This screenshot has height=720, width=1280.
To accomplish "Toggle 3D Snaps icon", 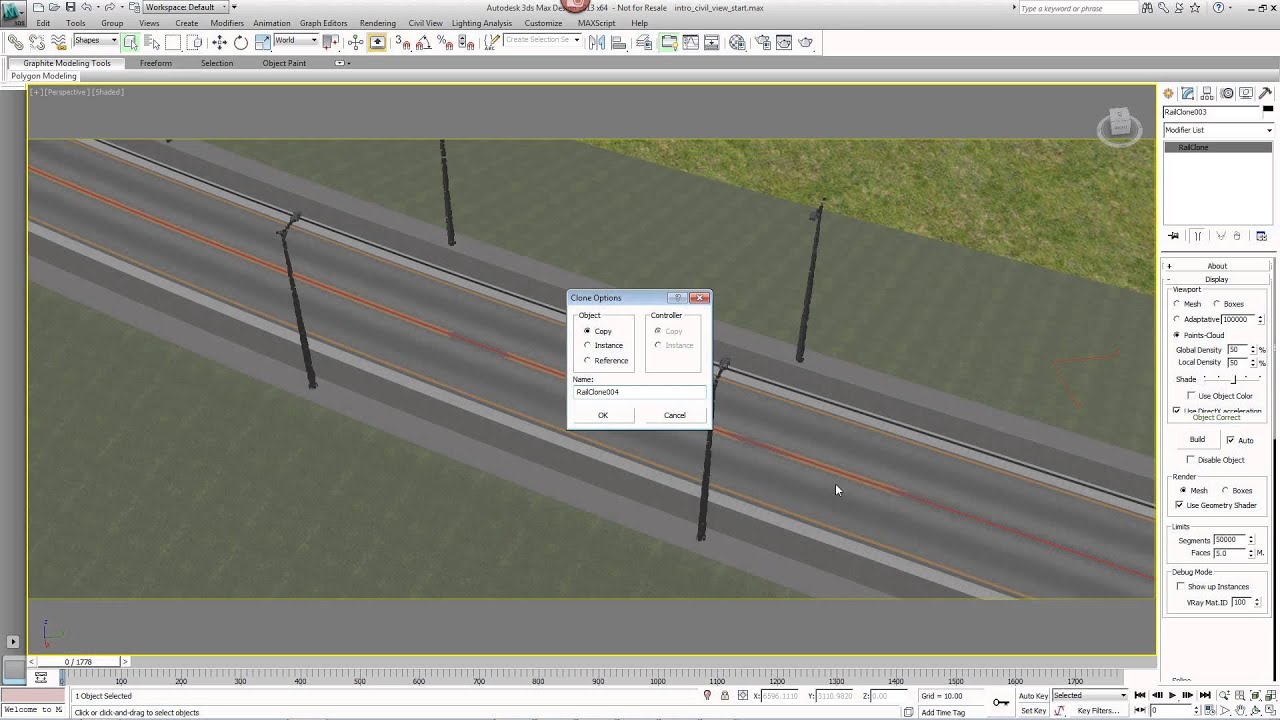I will point(402,42).
